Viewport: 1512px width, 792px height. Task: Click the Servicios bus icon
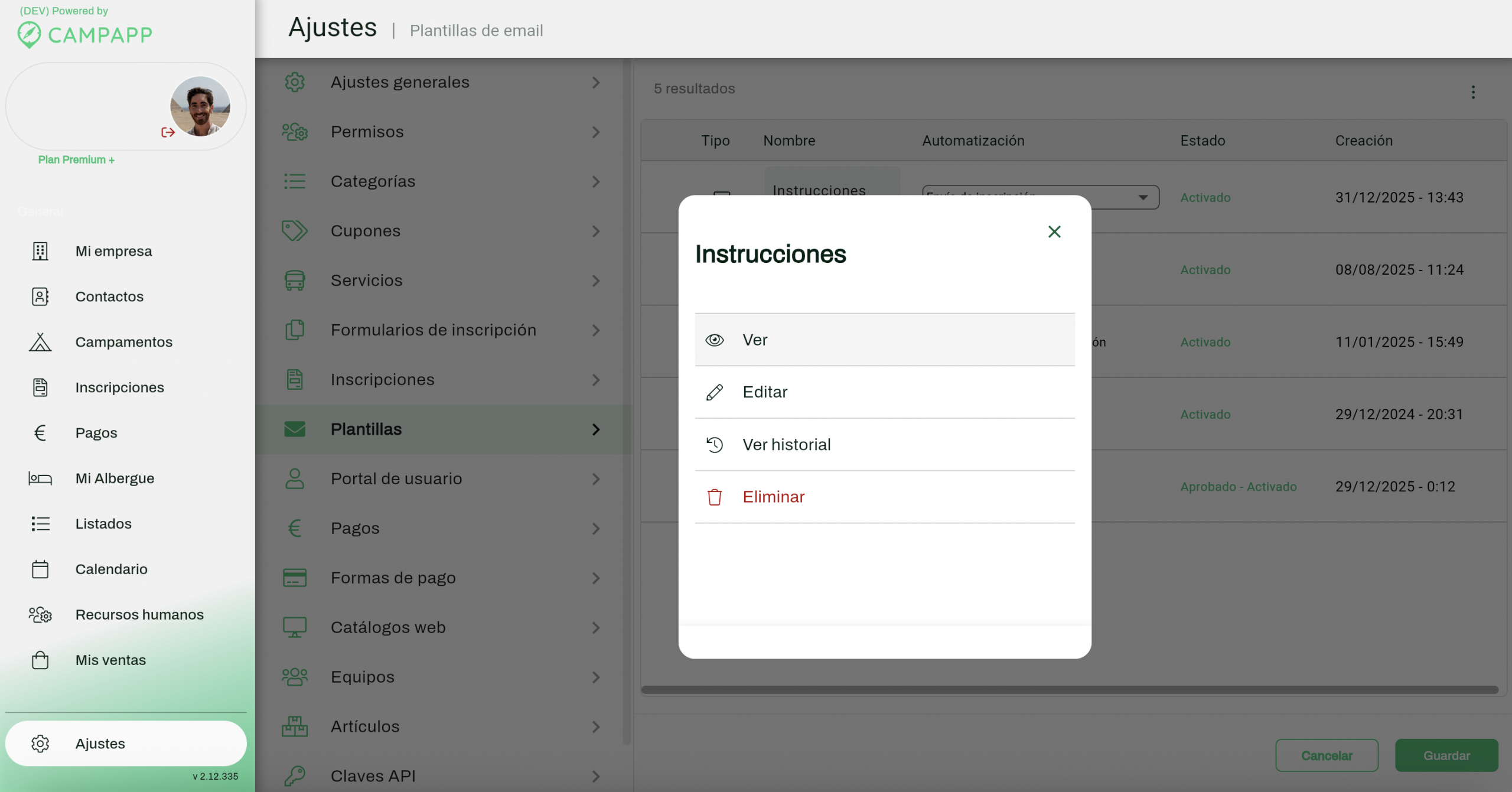(x=294, y=281)
